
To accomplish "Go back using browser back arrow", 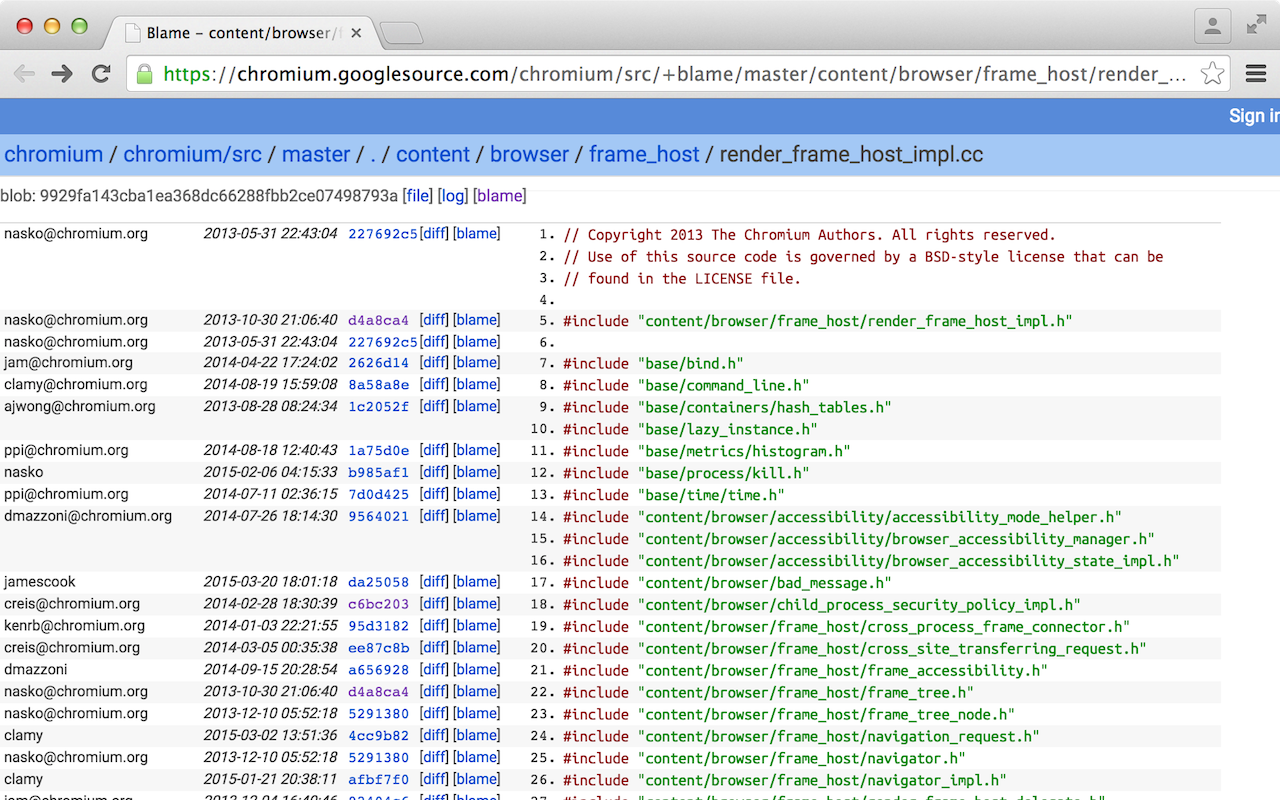I will tap(24, 73).
